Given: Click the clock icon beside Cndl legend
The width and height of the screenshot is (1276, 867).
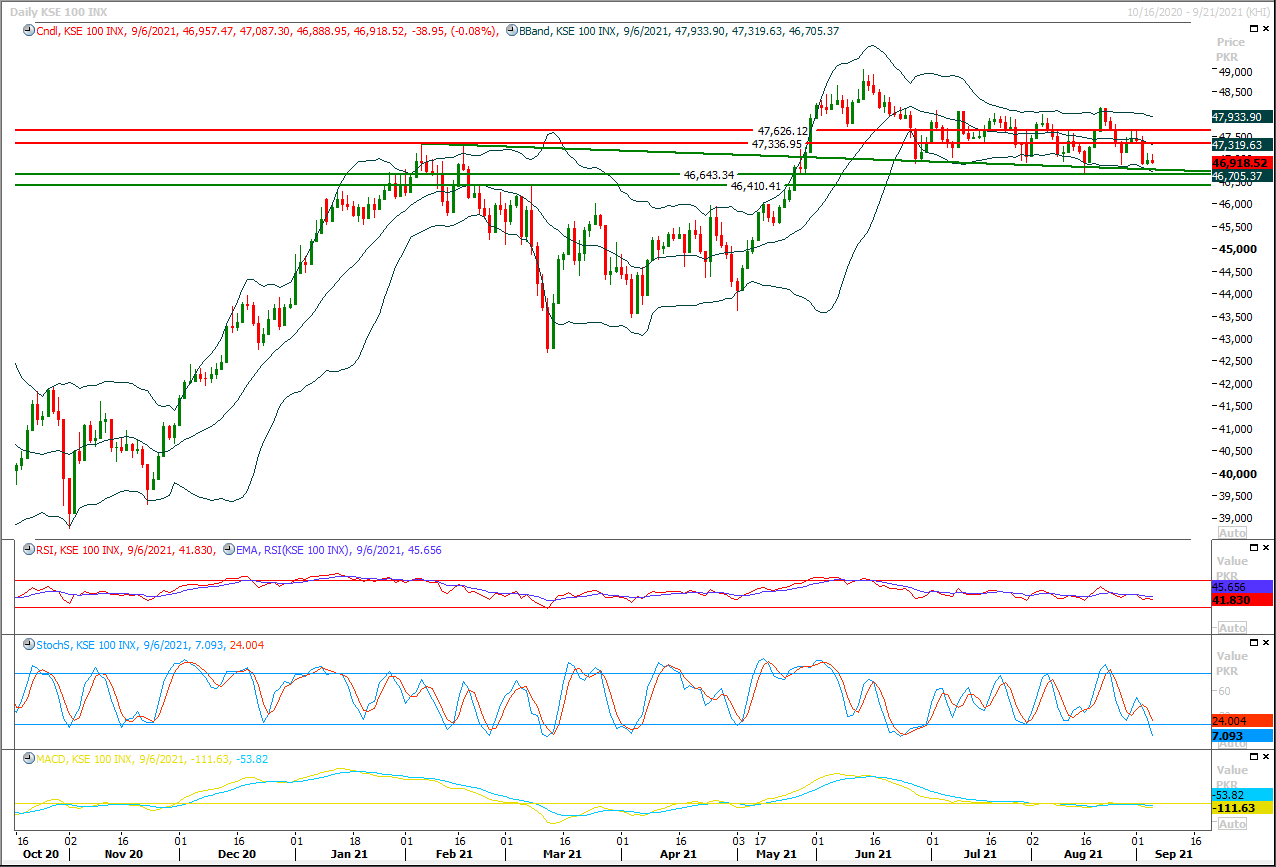Looking at the screenshot, I should point(27,31).
